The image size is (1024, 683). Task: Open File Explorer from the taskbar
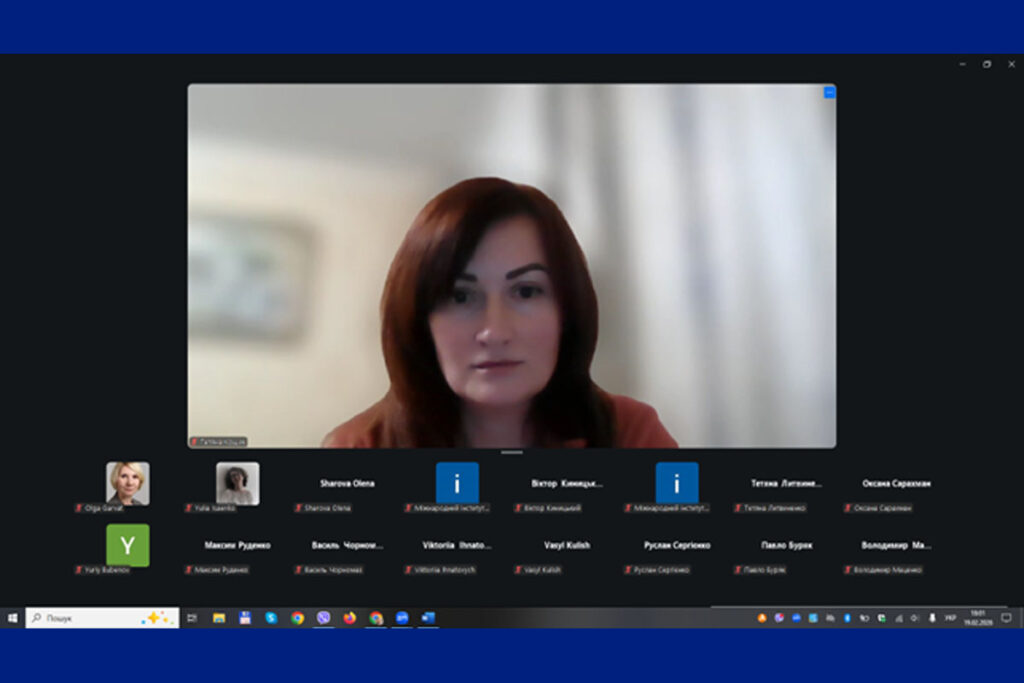click(x=219, y=618)
